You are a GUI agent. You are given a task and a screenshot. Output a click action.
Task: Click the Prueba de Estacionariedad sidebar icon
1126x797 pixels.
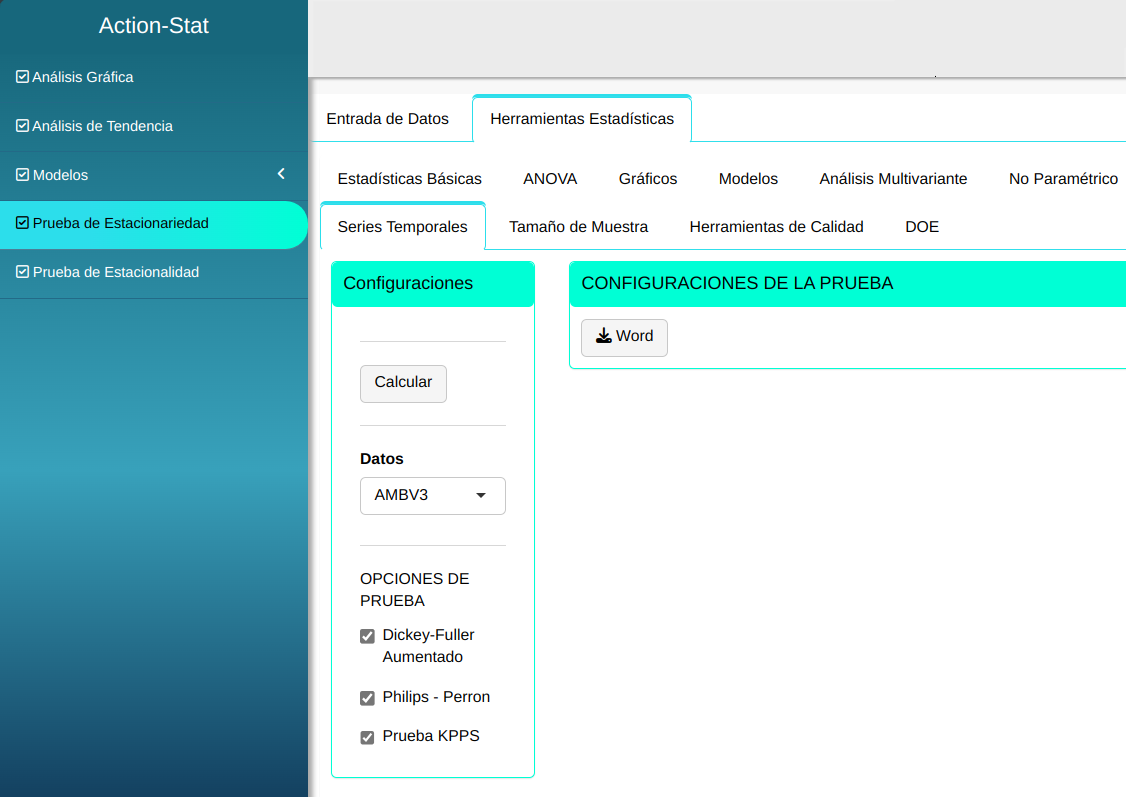pyautogui.click(x=22, y=223)
